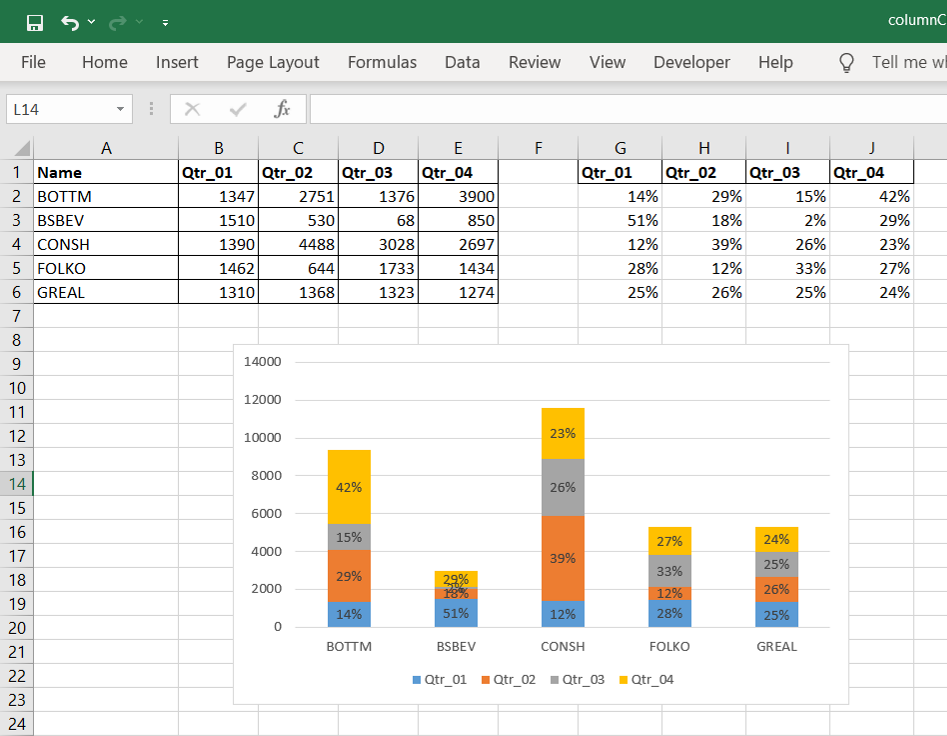
Task: Click the Select All corner triangle
Action: [x=24, y=149]
